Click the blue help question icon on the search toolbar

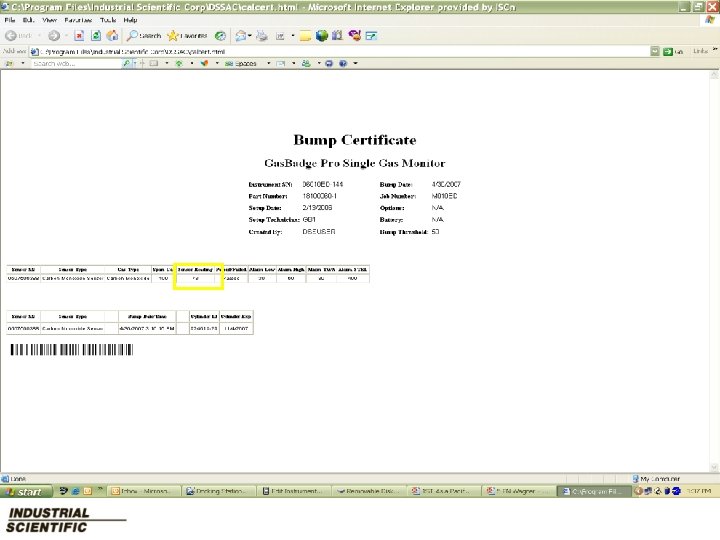(x=343, y=63)
